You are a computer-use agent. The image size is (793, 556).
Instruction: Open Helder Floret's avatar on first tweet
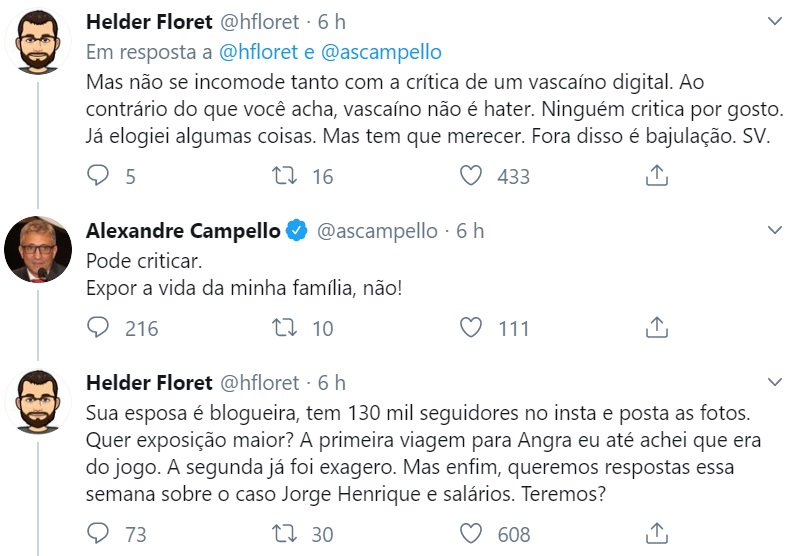coord(38,39)
